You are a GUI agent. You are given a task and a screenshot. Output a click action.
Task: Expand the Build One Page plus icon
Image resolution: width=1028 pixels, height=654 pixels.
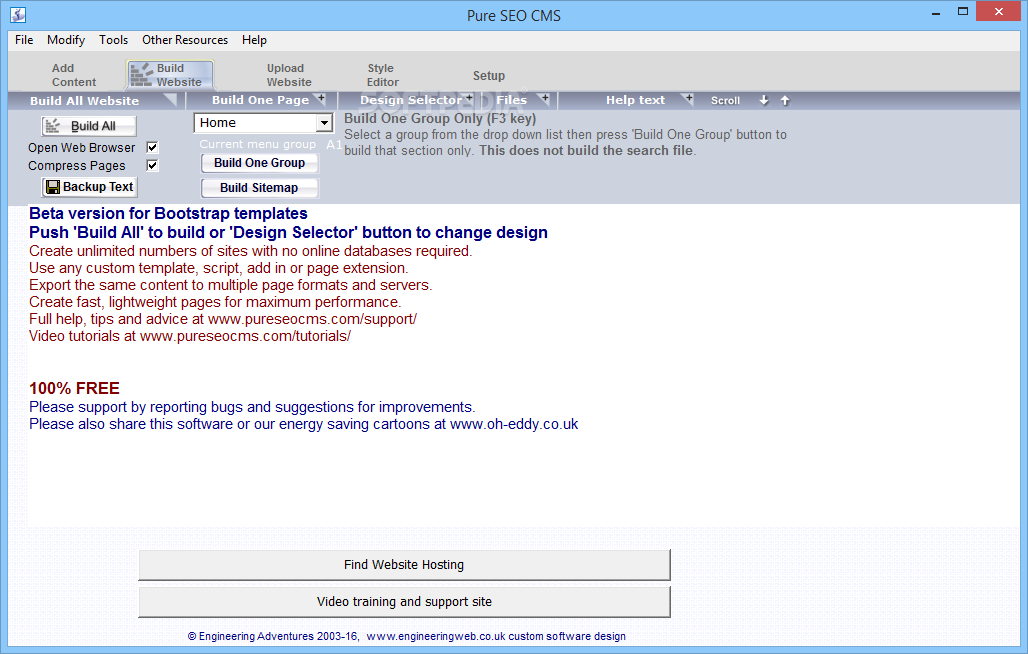321,98
